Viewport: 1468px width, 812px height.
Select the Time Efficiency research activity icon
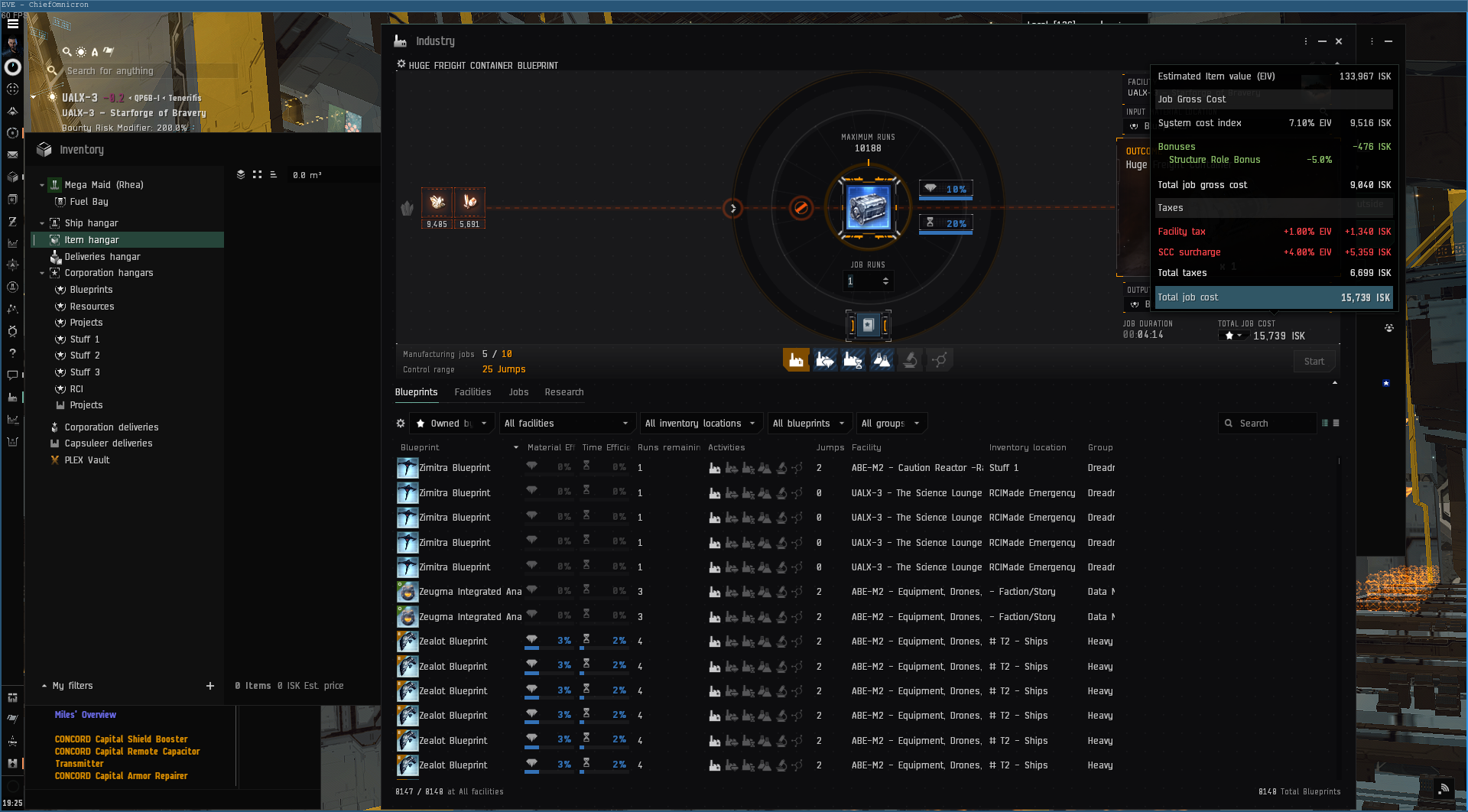pos(853,360)
